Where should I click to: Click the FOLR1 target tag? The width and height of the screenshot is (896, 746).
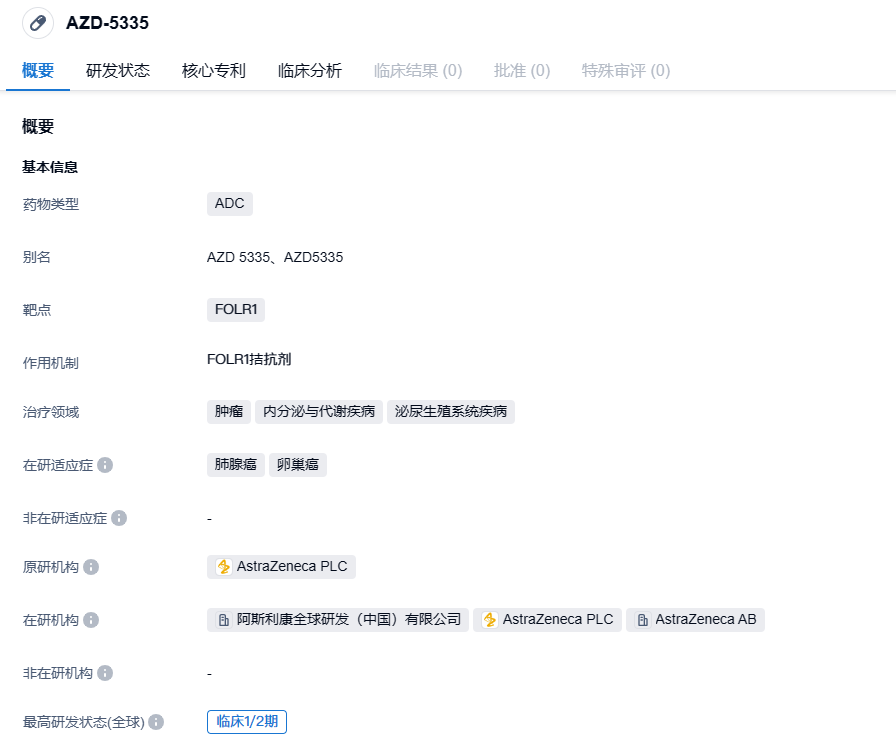click(236, 310)
